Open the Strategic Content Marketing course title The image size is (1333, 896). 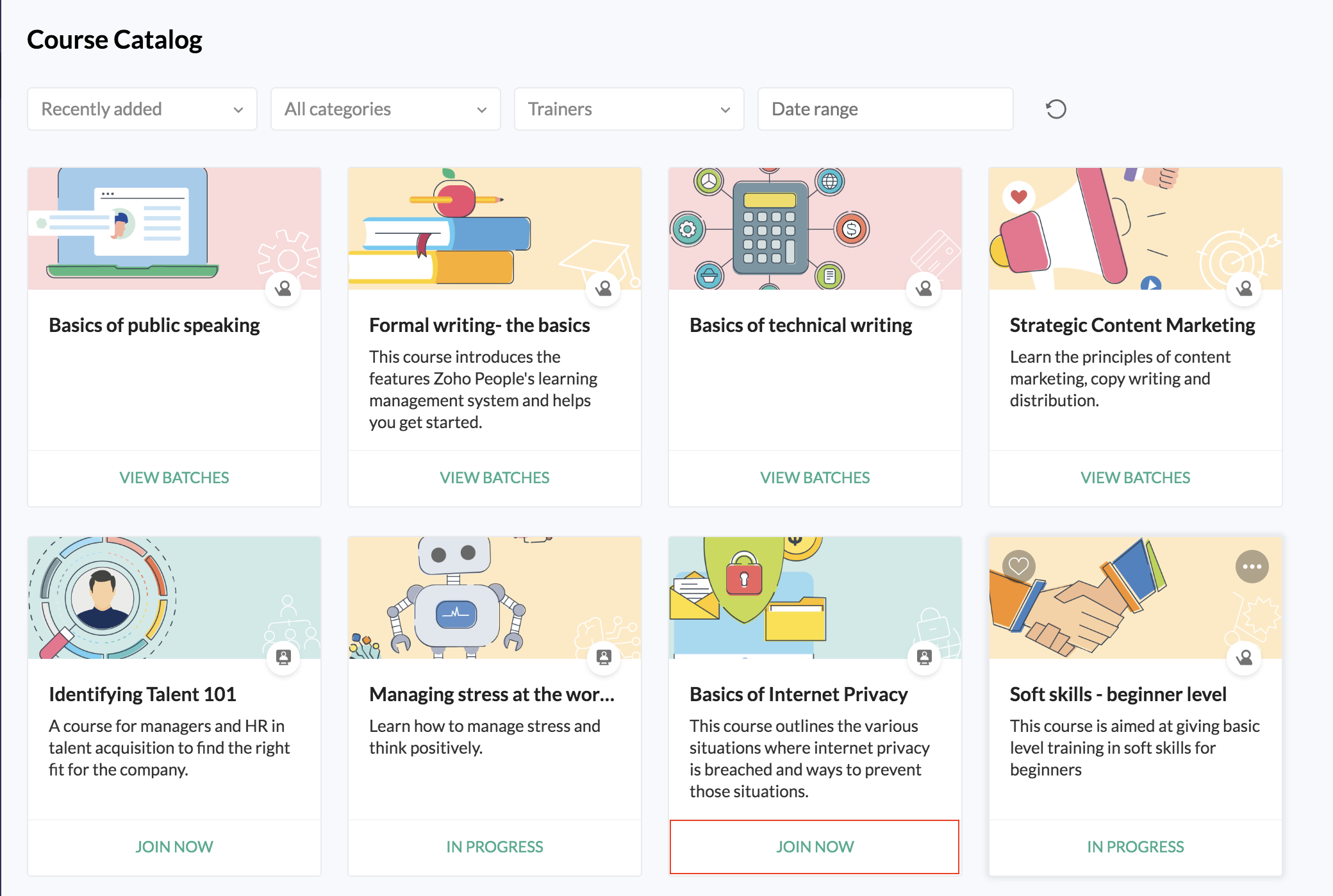tap(1132, 325)
